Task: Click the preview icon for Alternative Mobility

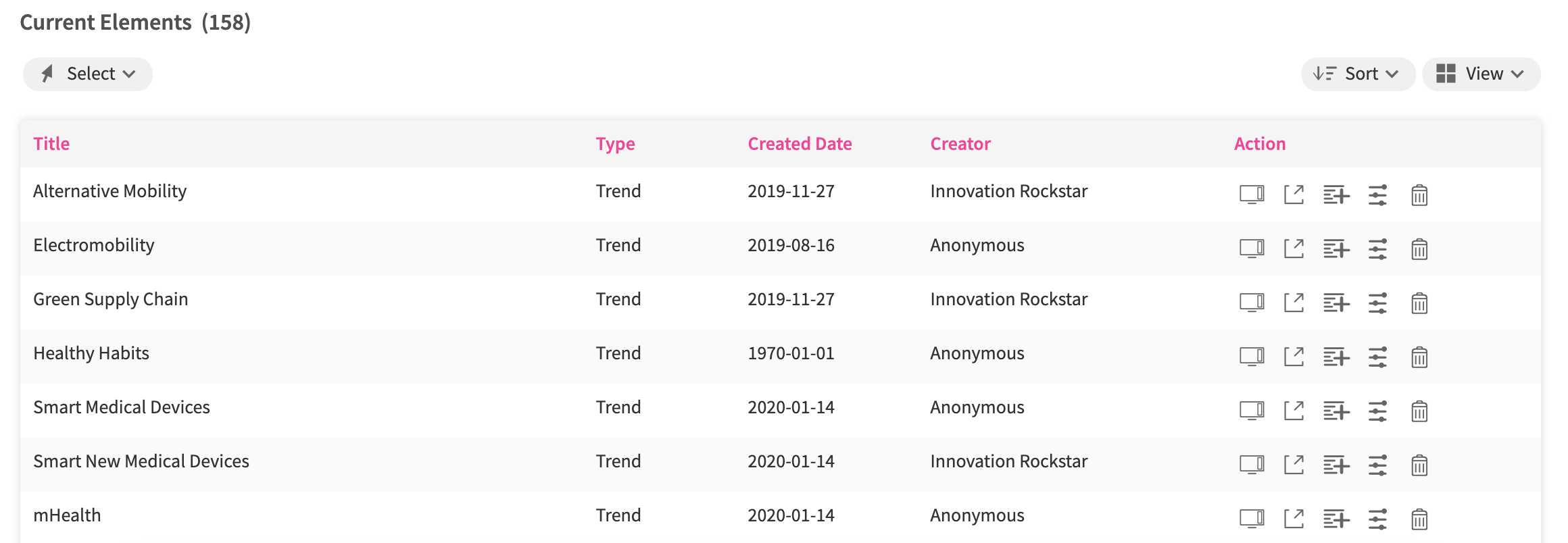Action: click(1252, 195)
